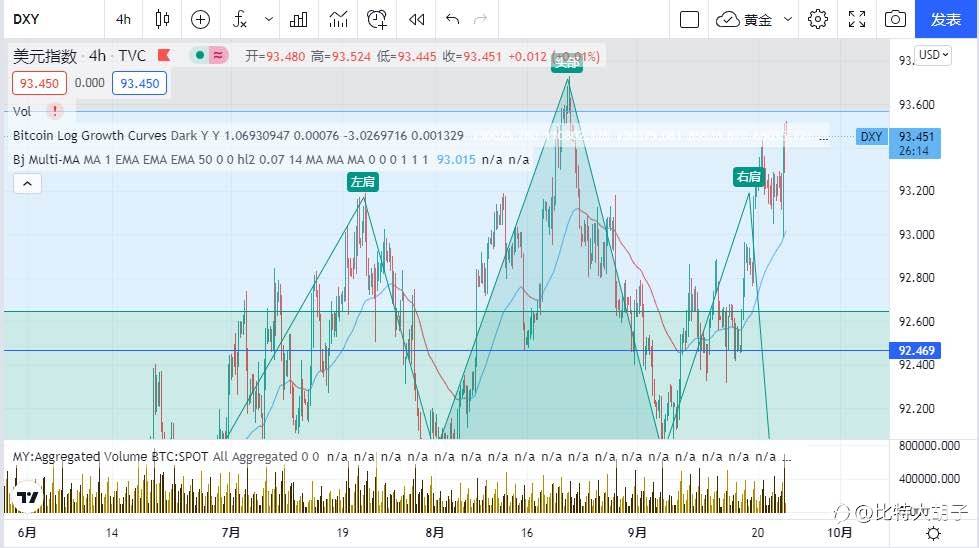Select Bitcoin Log Growth Curves indicator legend

coord(238,135)
